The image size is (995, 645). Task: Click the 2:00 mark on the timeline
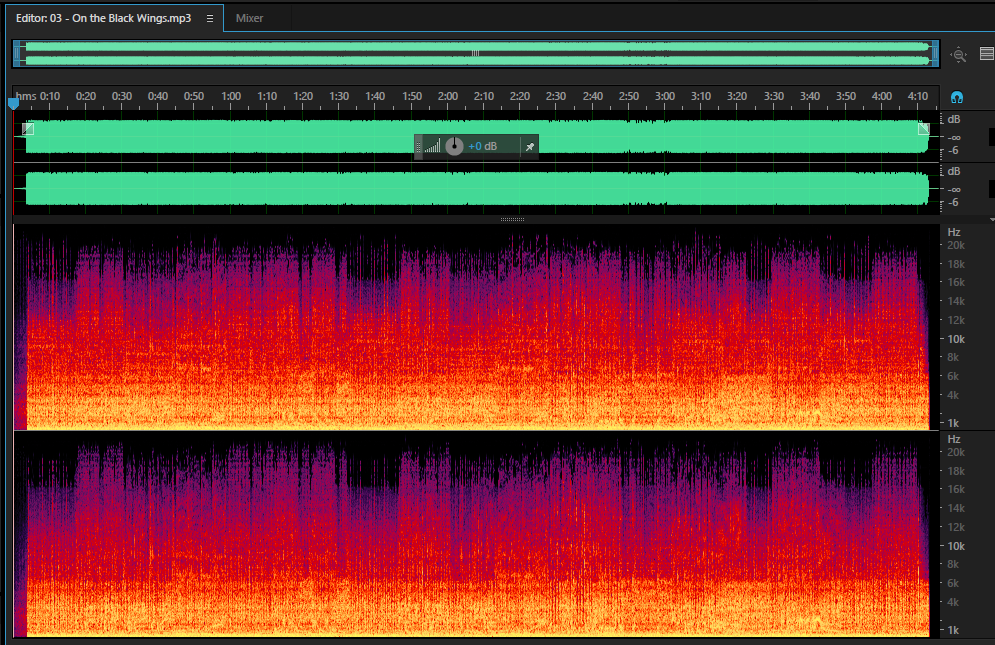(447, 96)
